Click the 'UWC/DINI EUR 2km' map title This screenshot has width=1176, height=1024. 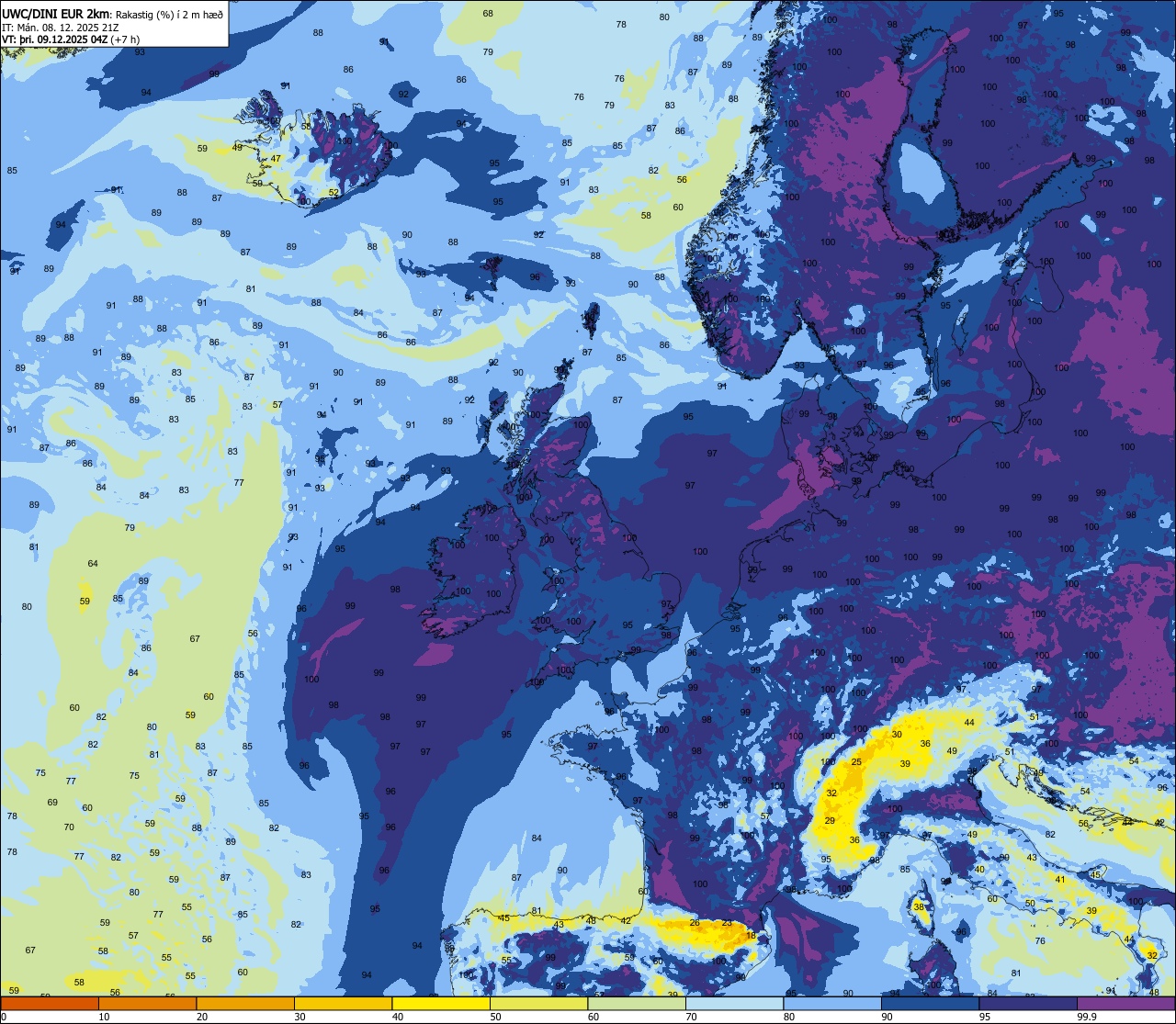55,13
